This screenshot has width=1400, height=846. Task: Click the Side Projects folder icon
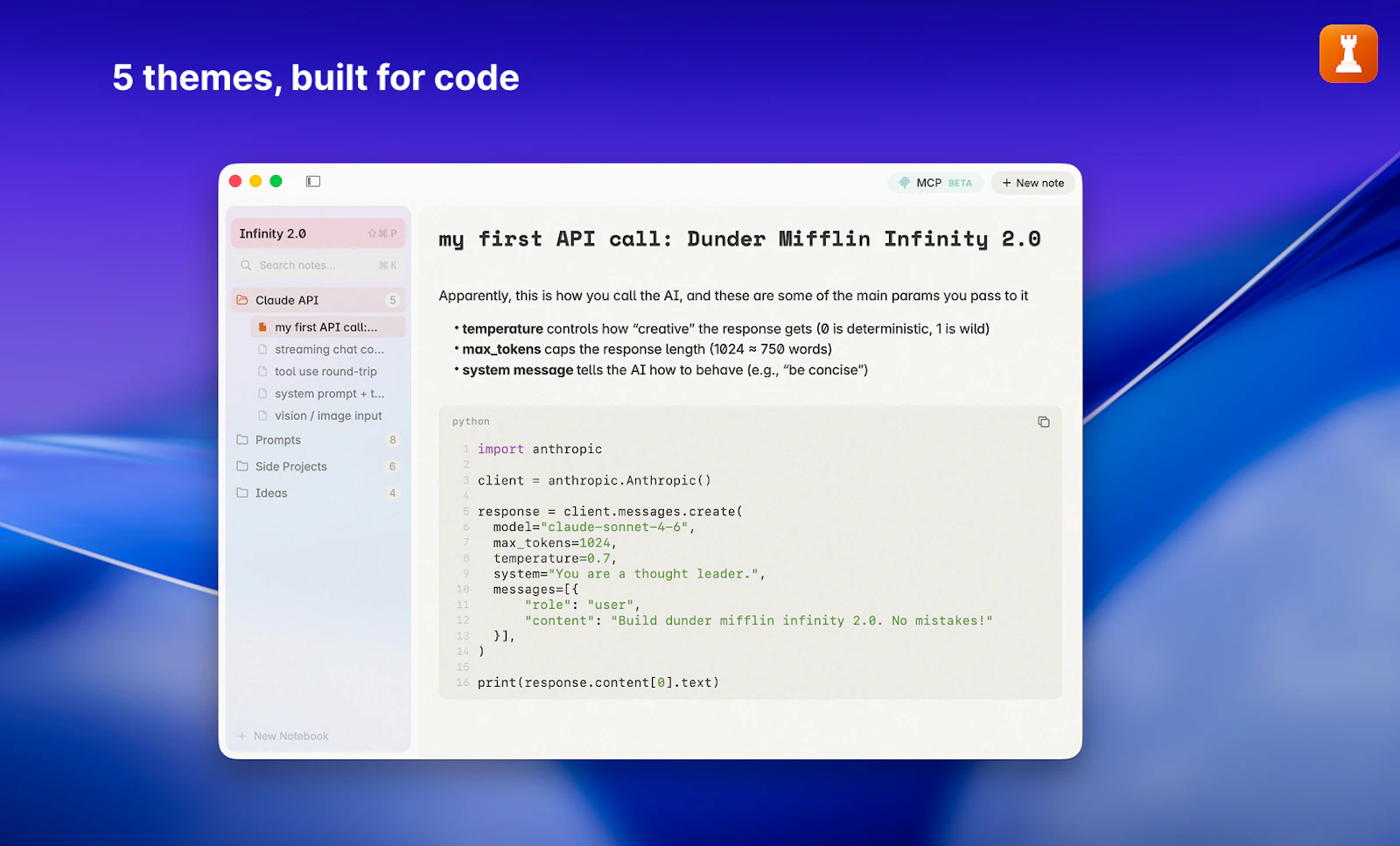coord(242,466)
